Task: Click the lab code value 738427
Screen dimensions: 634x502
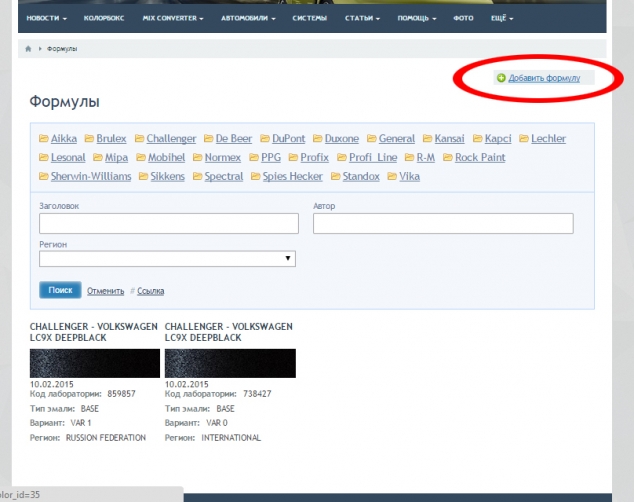Action: [257, 394]
